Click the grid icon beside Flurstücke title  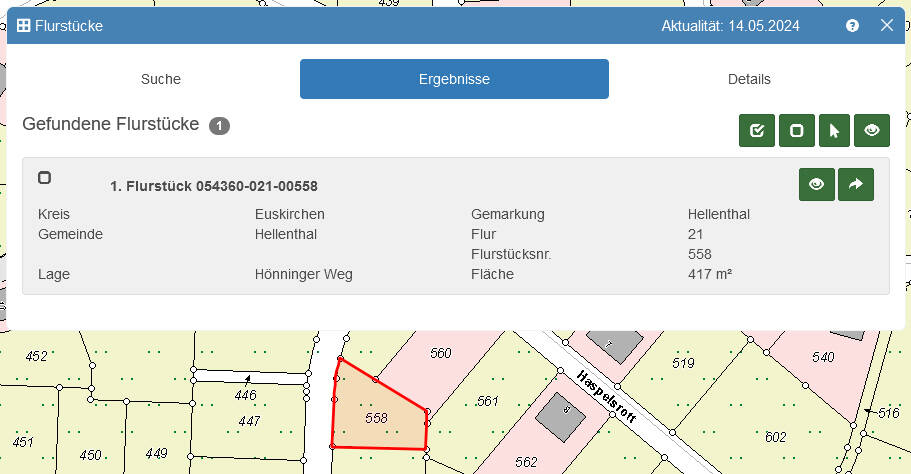[x=24, y=26]
